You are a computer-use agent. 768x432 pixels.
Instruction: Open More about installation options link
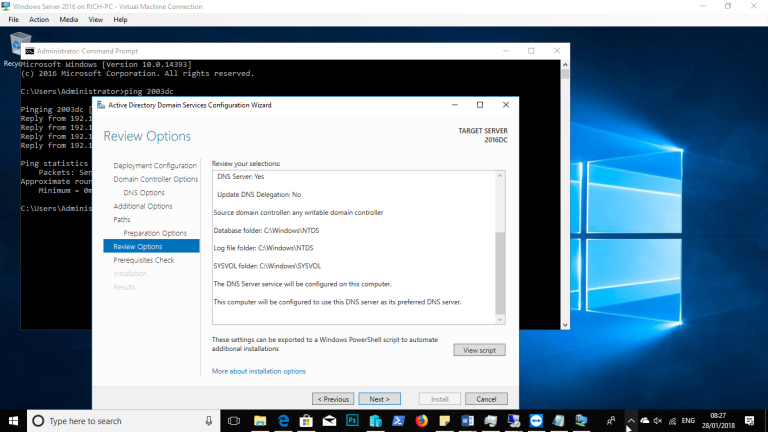(259, 371)
